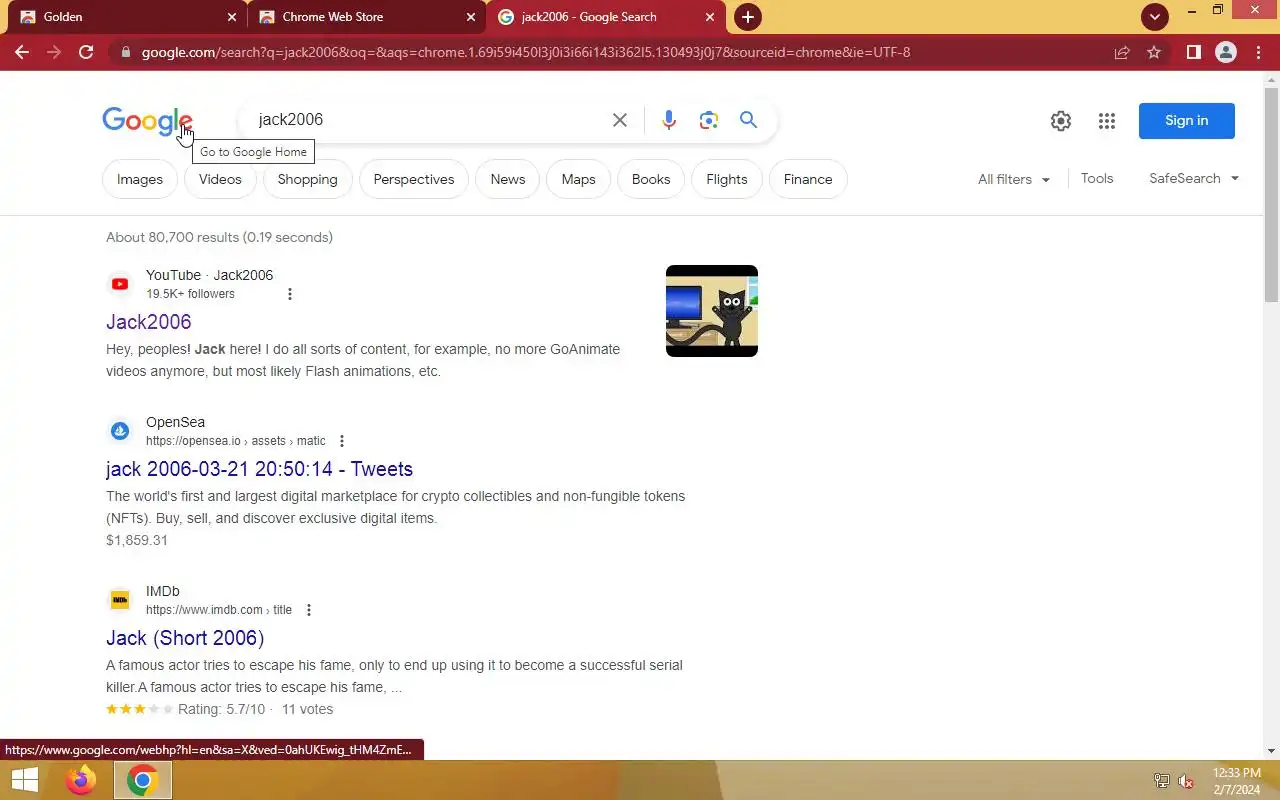Filter results by Images
The width and height of the screenshot is (1280, 800).
coord(140,179)
